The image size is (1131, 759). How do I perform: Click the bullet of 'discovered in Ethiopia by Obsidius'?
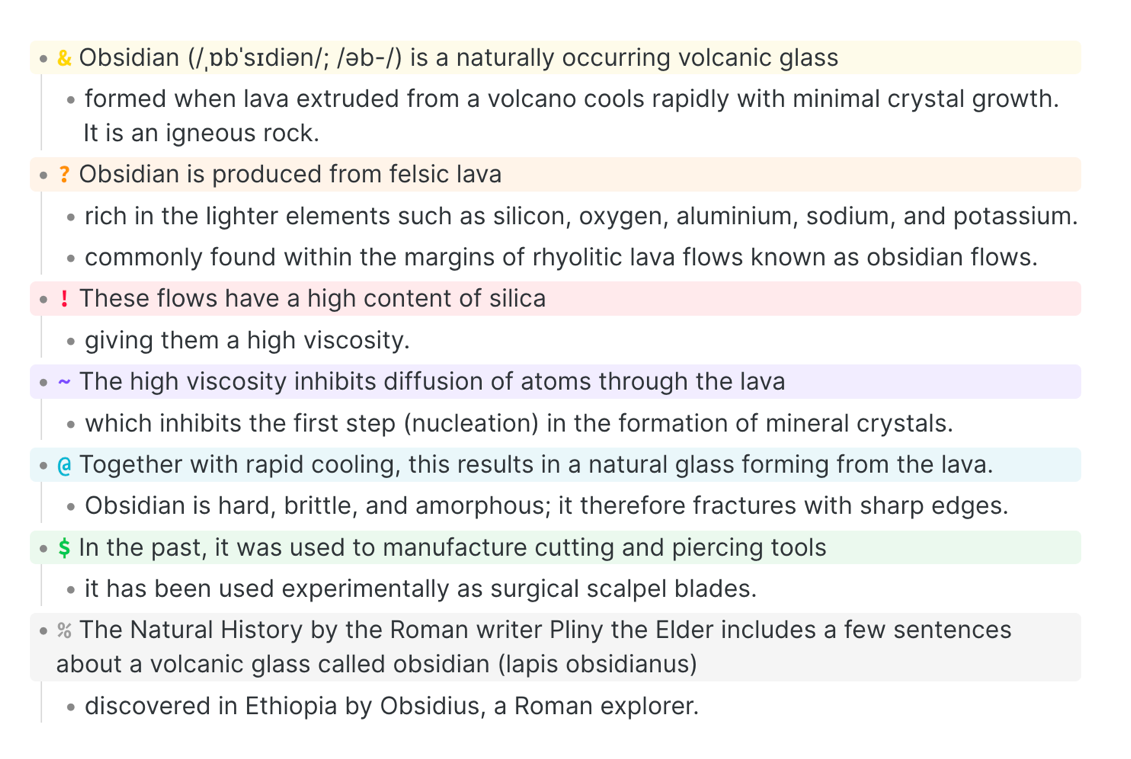point(71,707)
